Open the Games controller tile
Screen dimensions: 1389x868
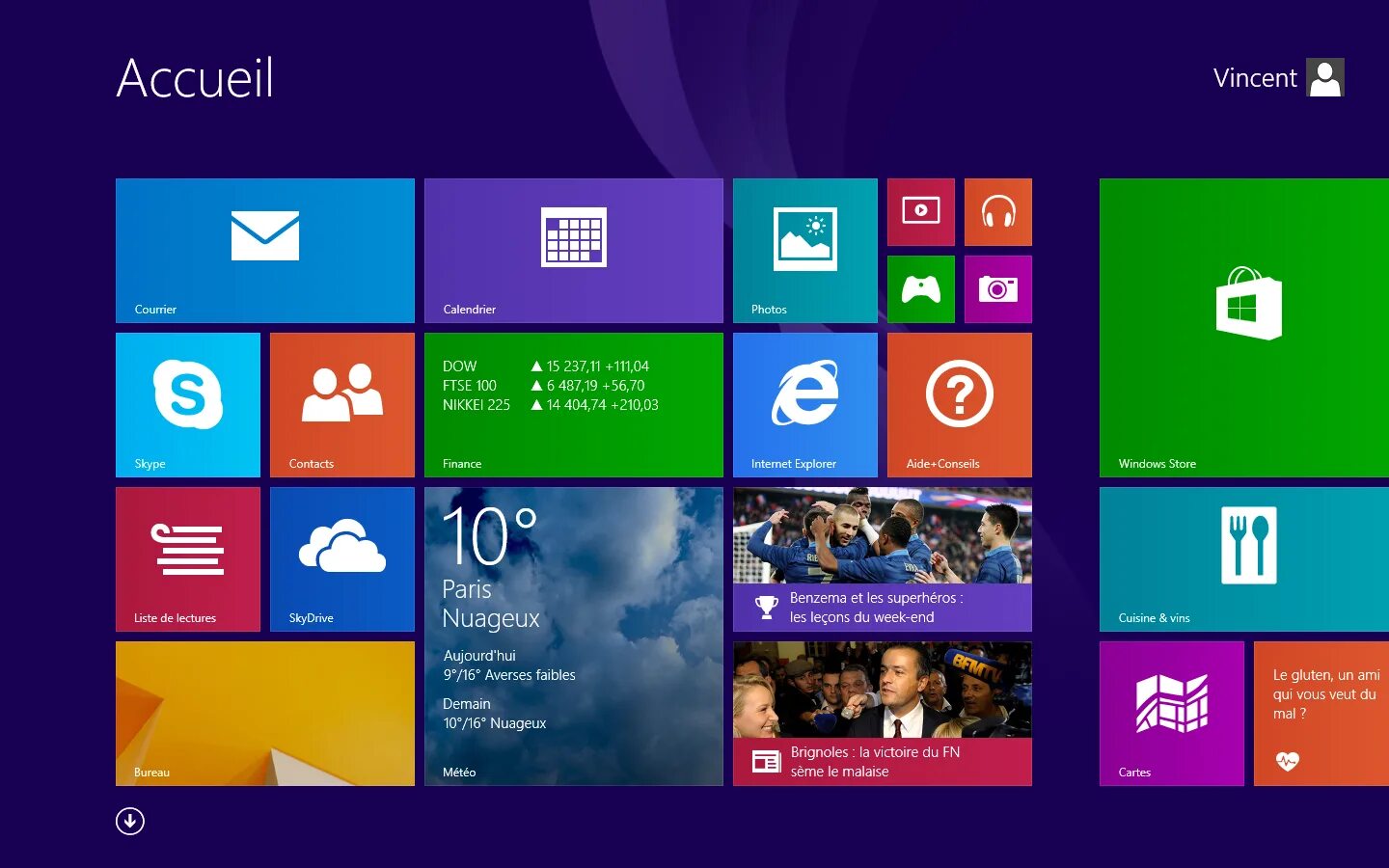(x=921, y=289)
